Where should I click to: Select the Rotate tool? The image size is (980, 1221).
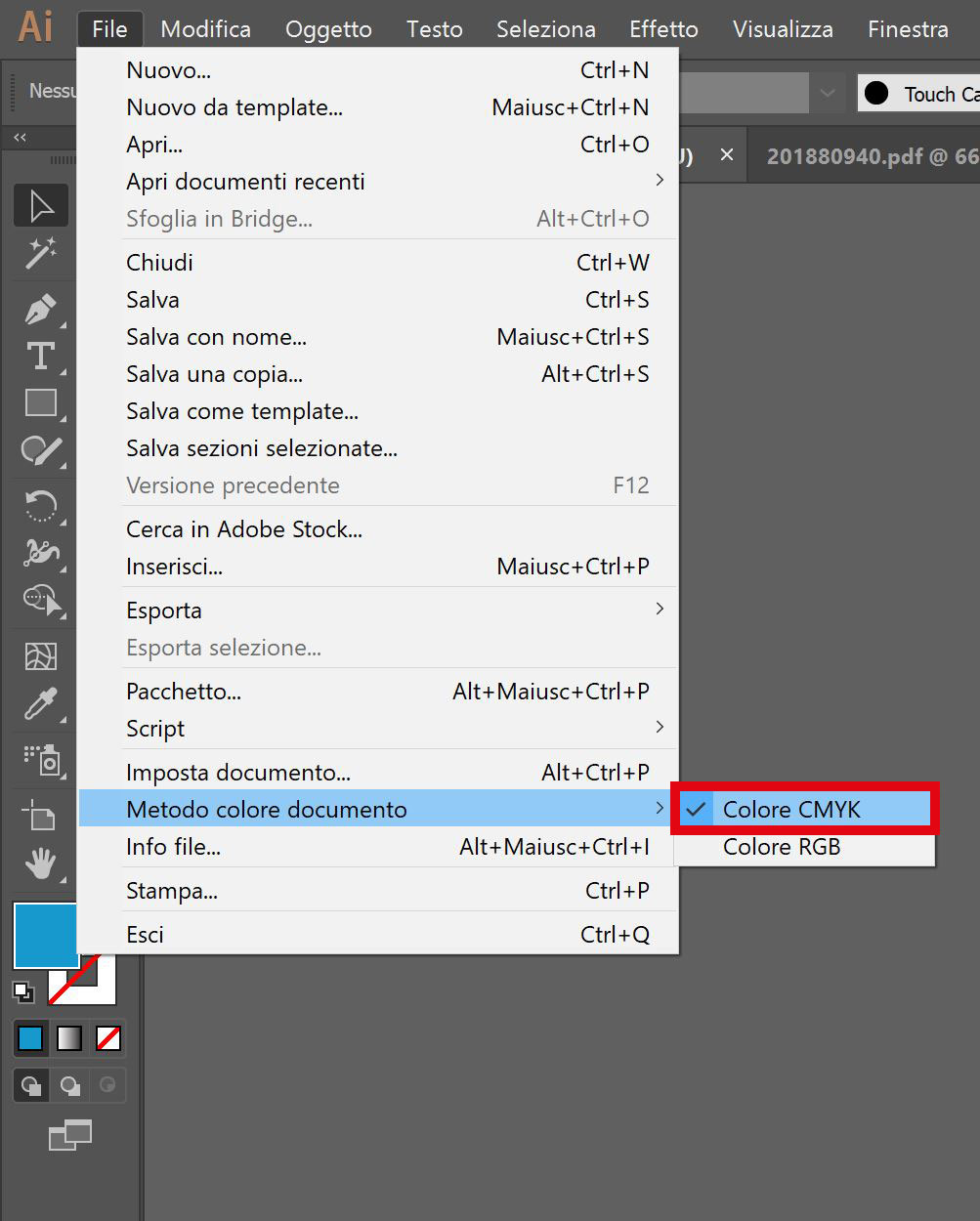pyautogui.click(x=40, y=505)
